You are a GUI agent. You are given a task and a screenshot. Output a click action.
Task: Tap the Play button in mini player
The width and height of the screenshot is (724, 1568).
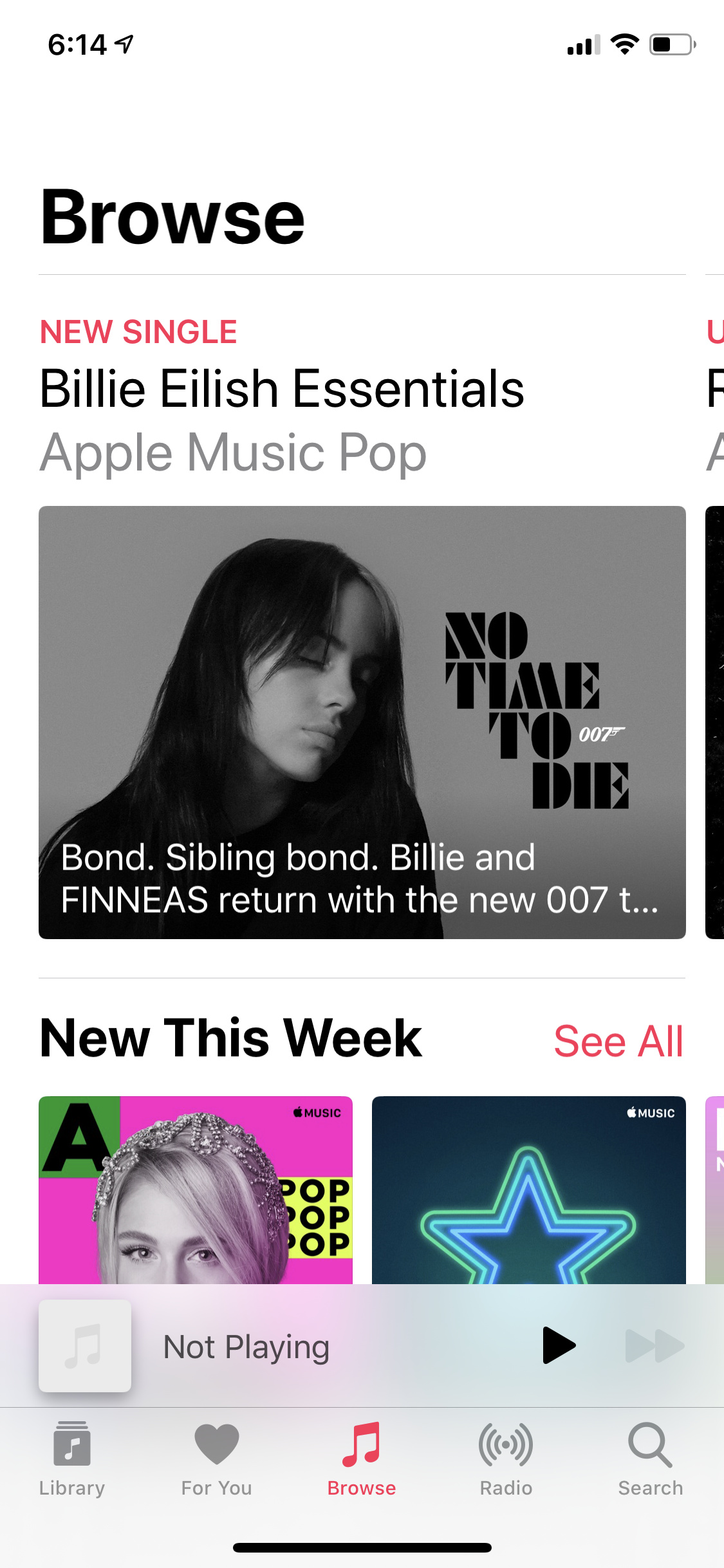[559, 1345]
